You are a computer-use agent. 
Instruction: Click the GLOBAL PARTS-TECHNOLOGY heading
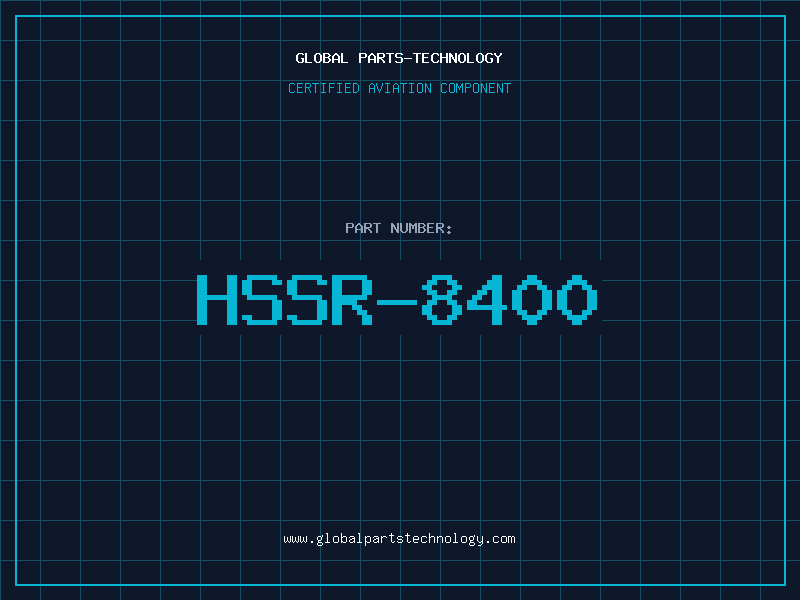(399, 58)
